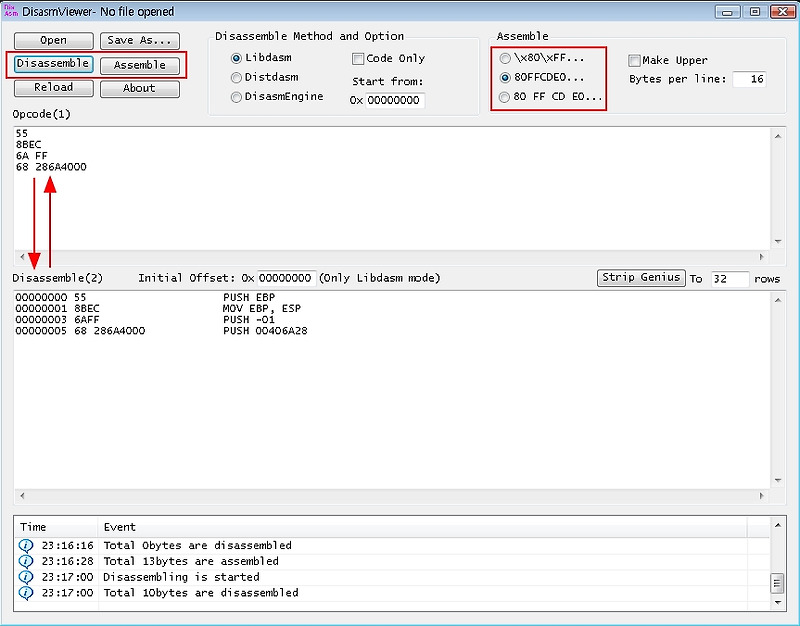
Task: Select the Libdasm disassemble method
Action: (x=235, y=57)
